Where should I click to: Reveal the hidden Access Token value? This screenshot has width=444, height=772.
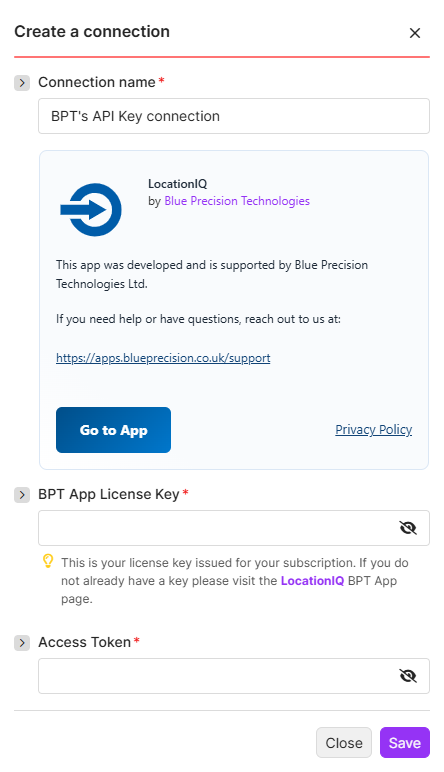[408, 676]
